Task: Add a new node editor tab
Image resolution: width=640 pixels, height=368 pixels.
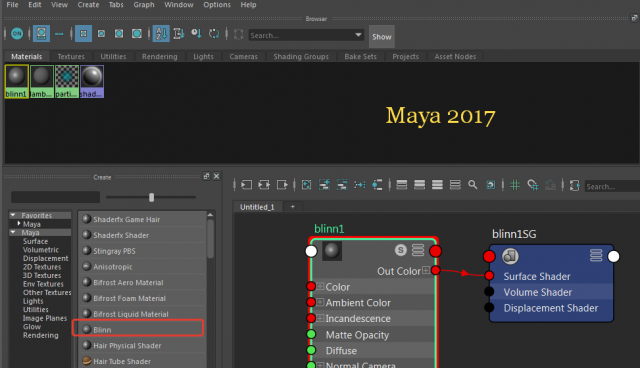Action: (x=292, y=207)
